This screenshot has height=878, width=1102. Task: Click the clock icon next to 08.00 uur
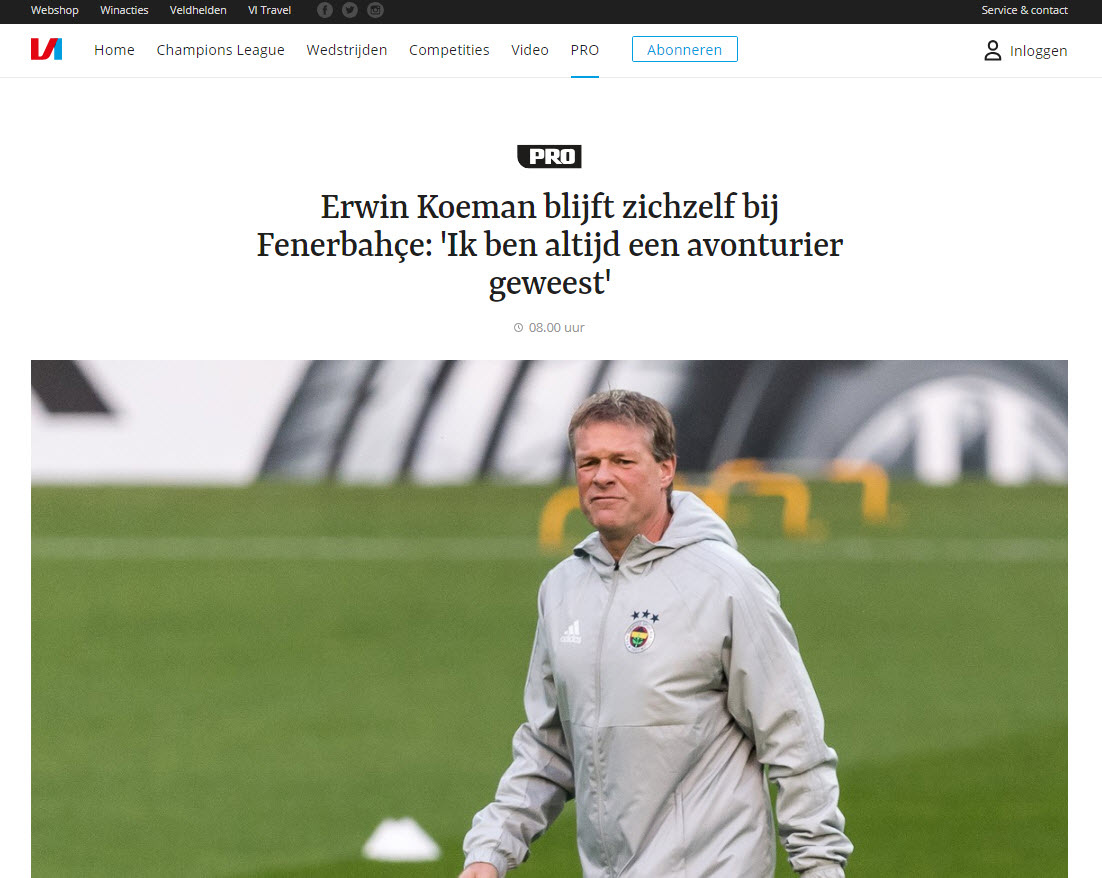(x=518, y=328)
